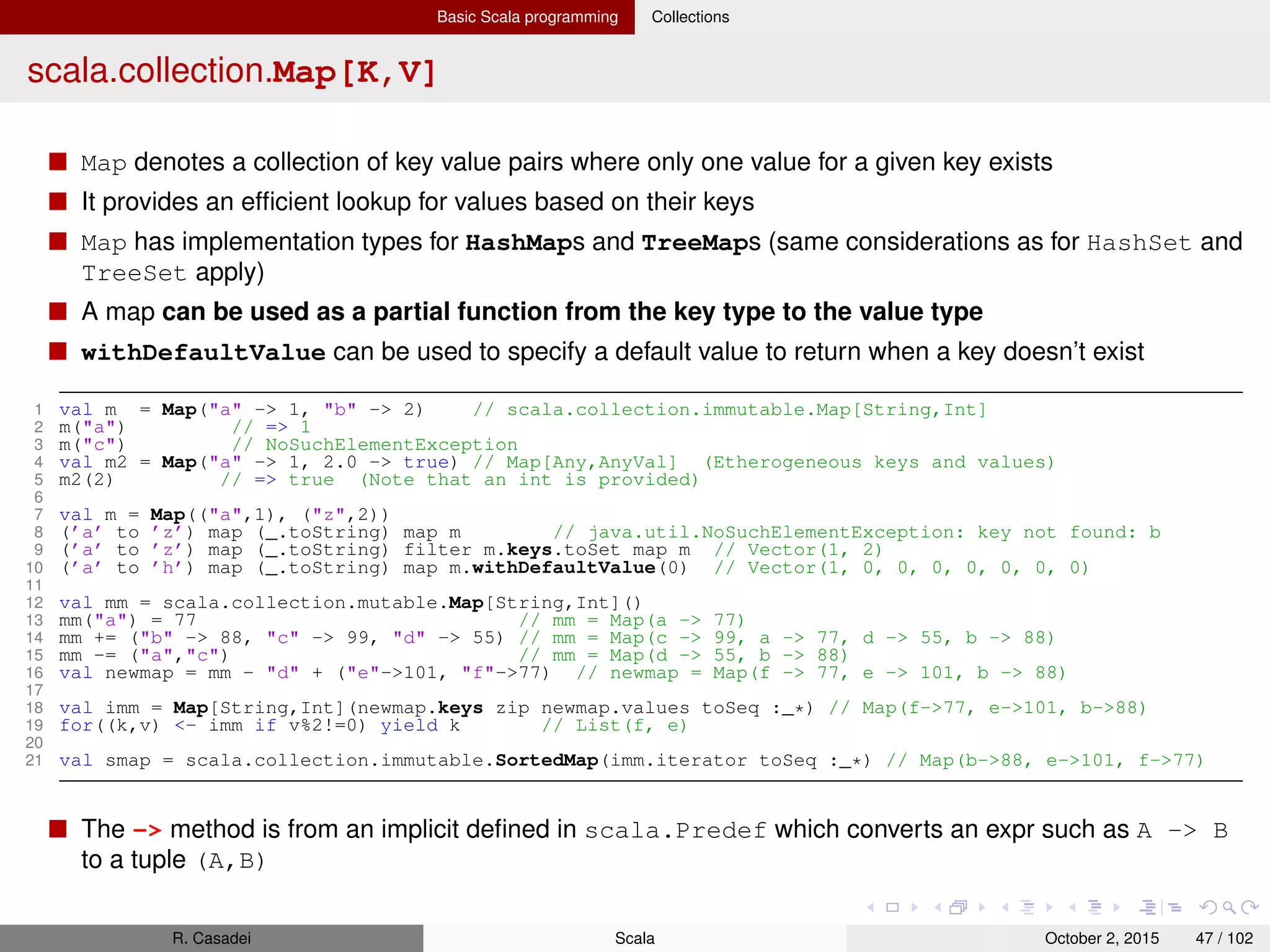Click the page number 47 / 102
1270x952 pixels.
pos(1224,938)
